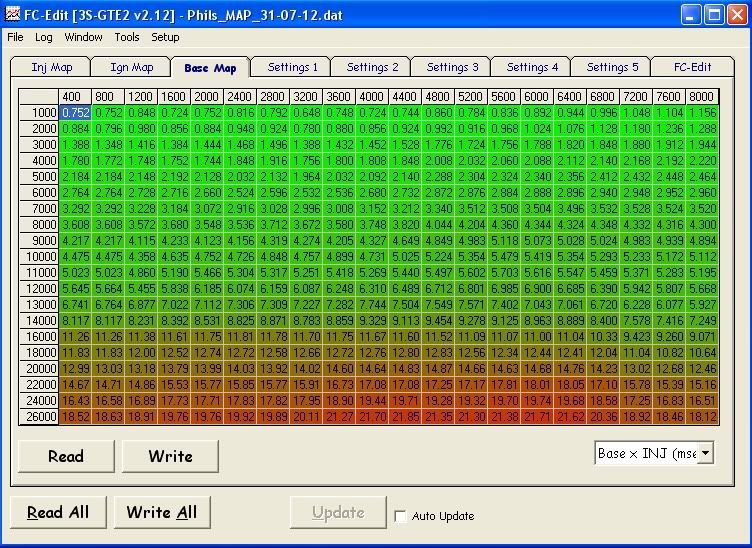Select cell 2.220 in row 4000
Viewport: 752px width, 548px height.
click(702, 161)
